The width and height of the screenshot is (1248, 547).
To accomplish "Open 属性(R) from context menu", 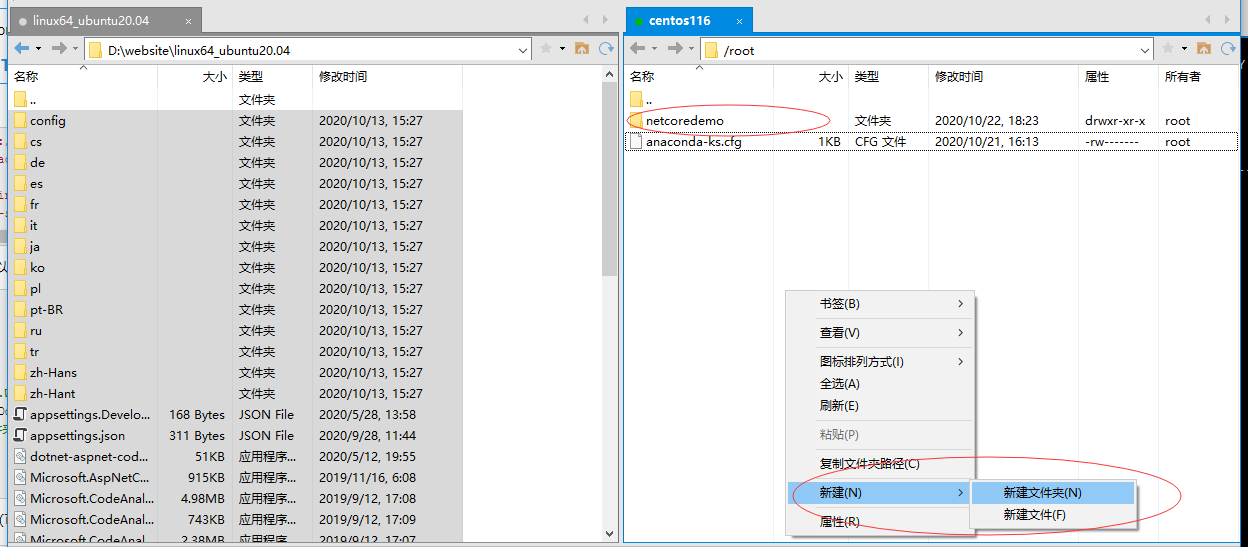I will click(880, 522).
